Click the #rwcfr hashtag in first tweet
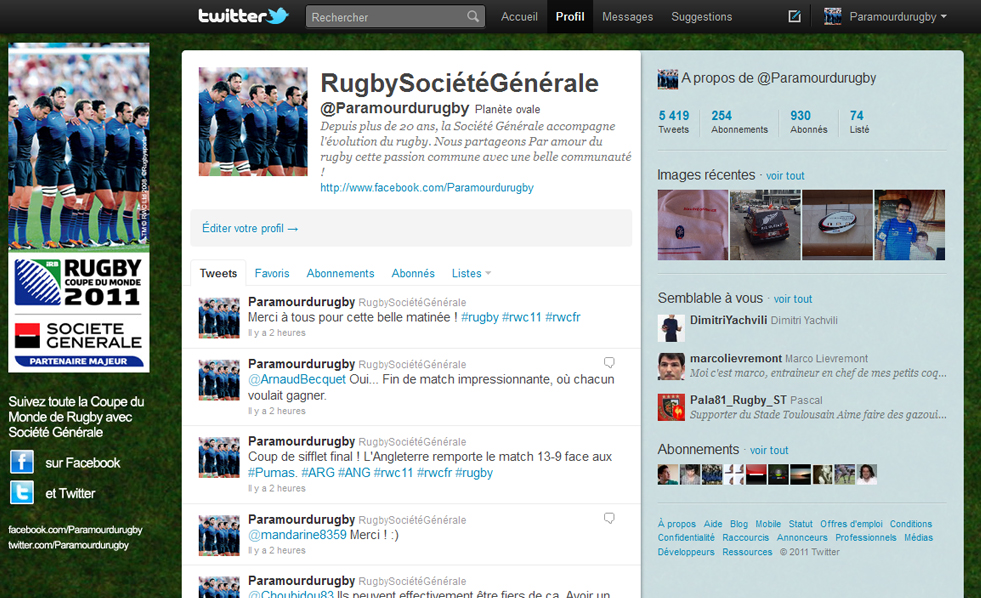 [562, 317]
